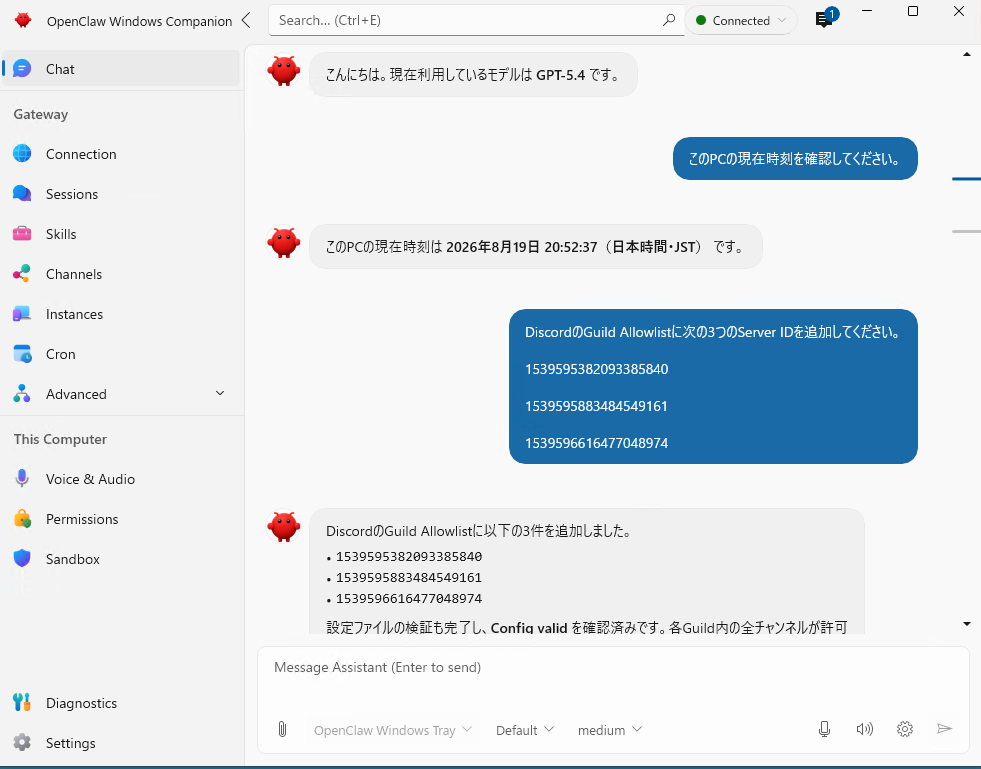Click the このPCの現在時刻を確認 user message

(795, 158)
